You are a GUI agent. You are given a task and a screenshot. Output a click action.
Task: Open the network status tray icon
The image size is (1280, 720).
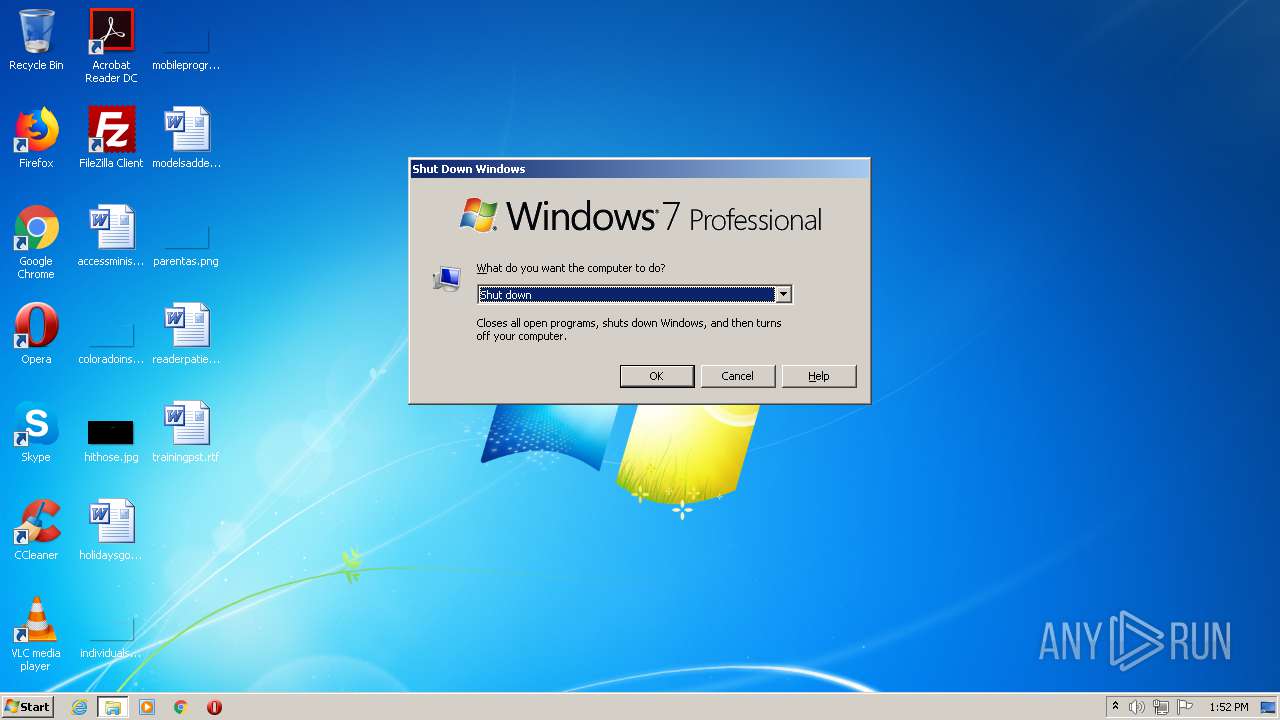point(1161,707)
